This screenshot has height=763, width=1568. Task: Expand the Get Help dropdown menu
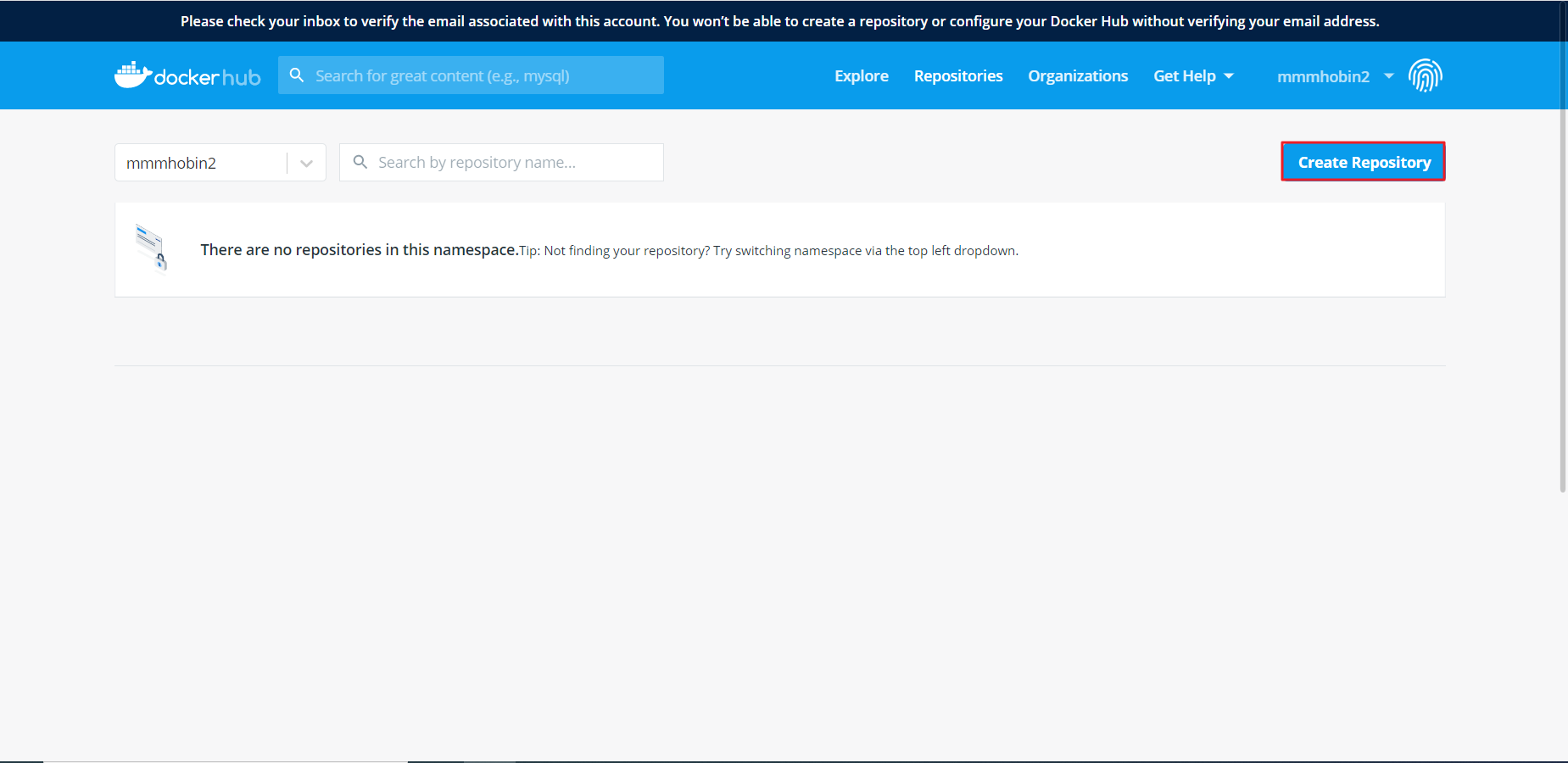tap(1193, 76)
